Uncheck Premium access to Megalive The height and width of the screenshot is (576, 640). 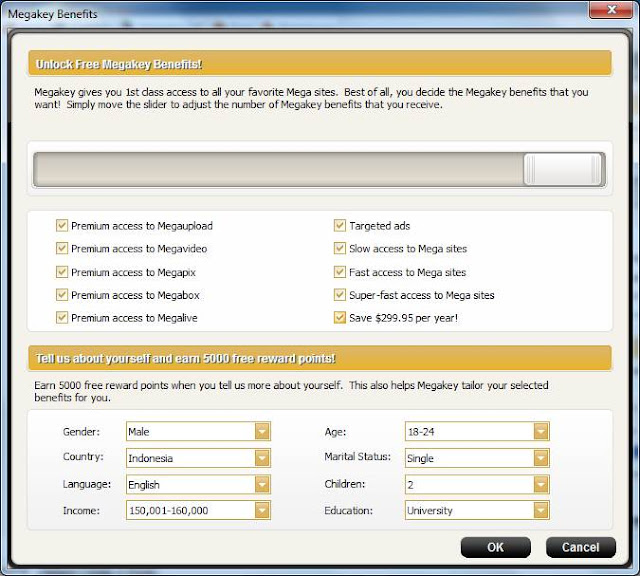pos(62,318)
